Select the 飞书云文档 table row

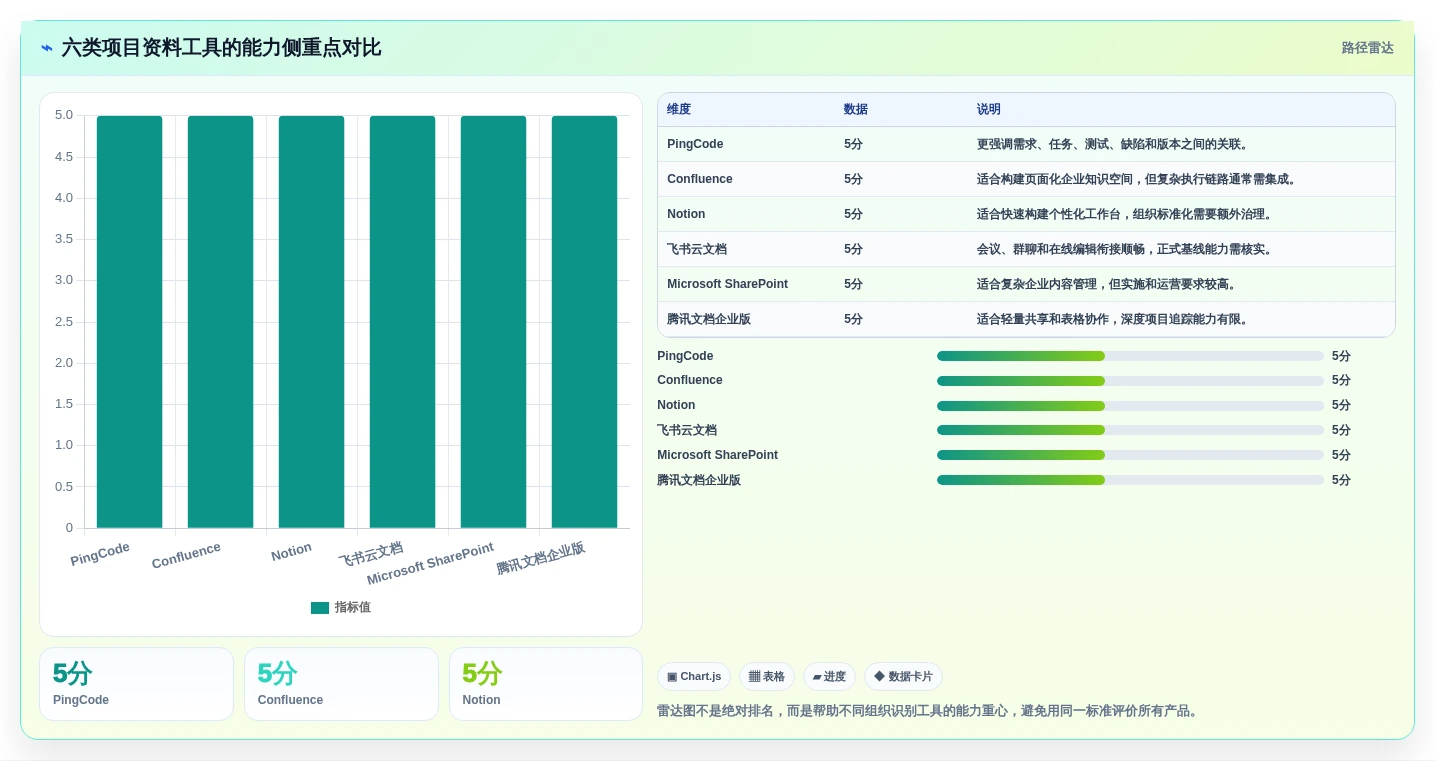click(x=1026, y=249)
